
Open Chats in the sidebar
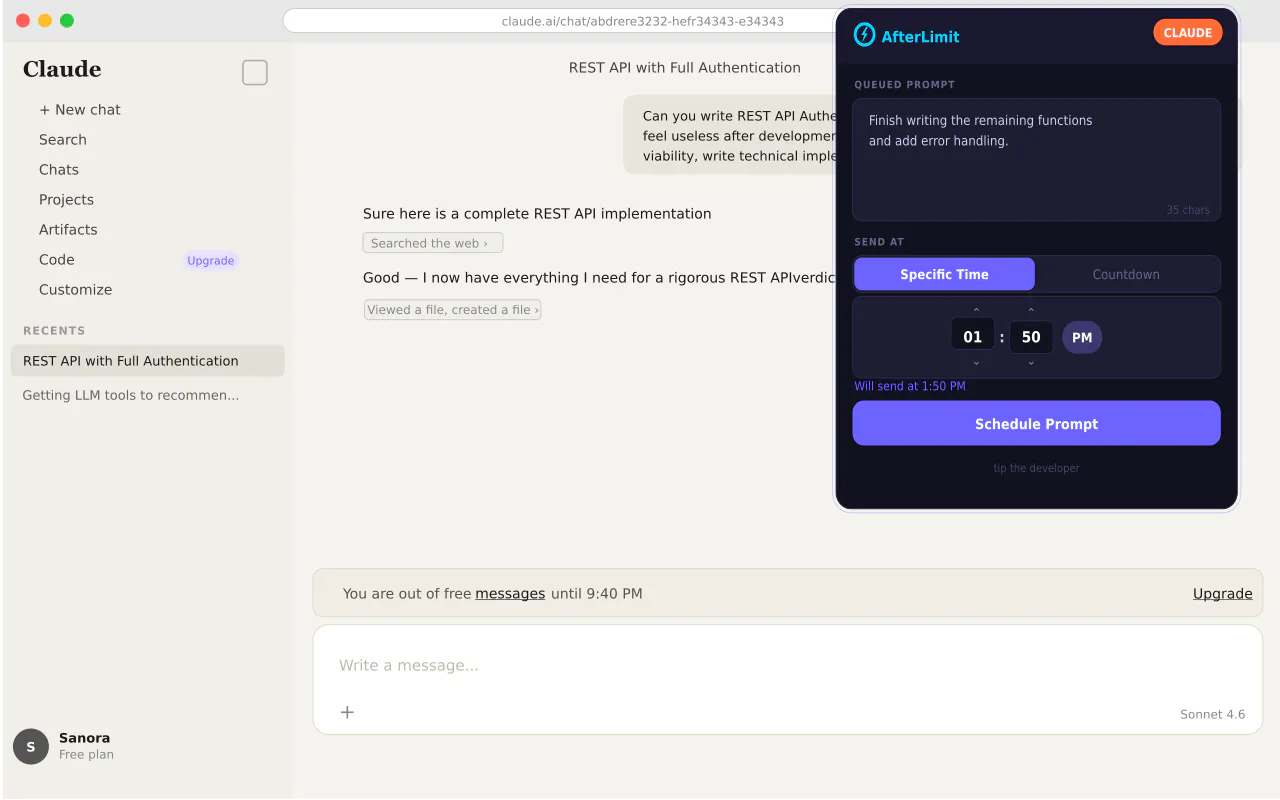point(59,170)
